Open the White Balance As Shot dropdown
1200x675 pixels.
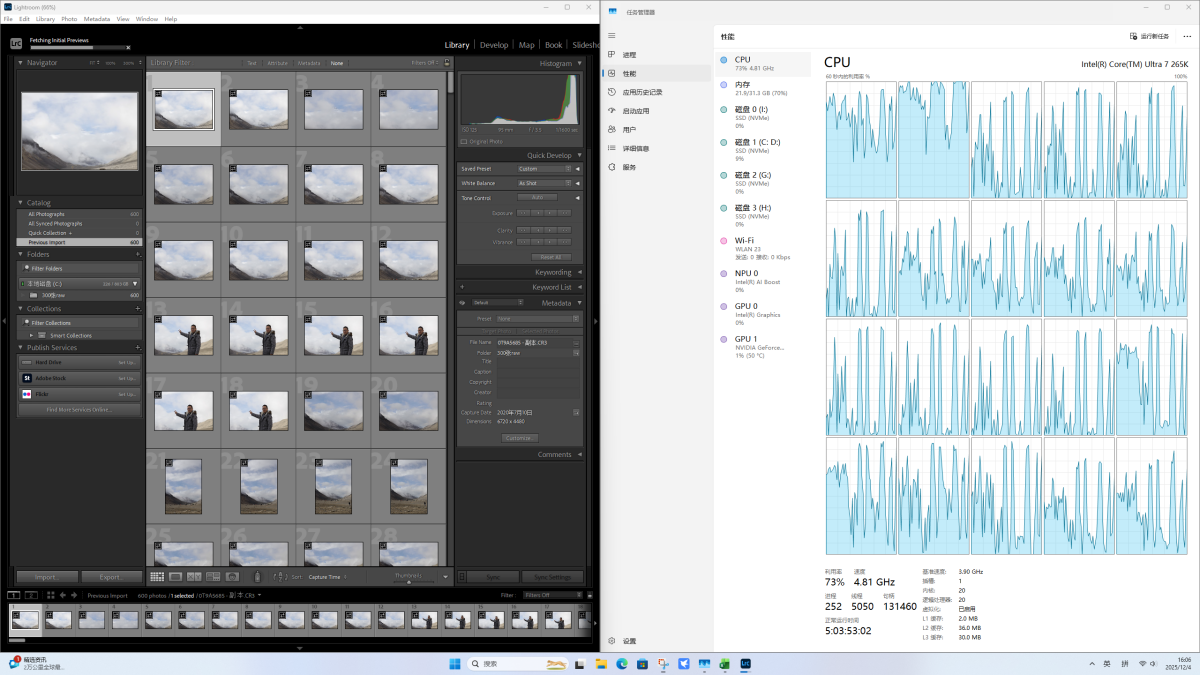(x=544, y=184)
